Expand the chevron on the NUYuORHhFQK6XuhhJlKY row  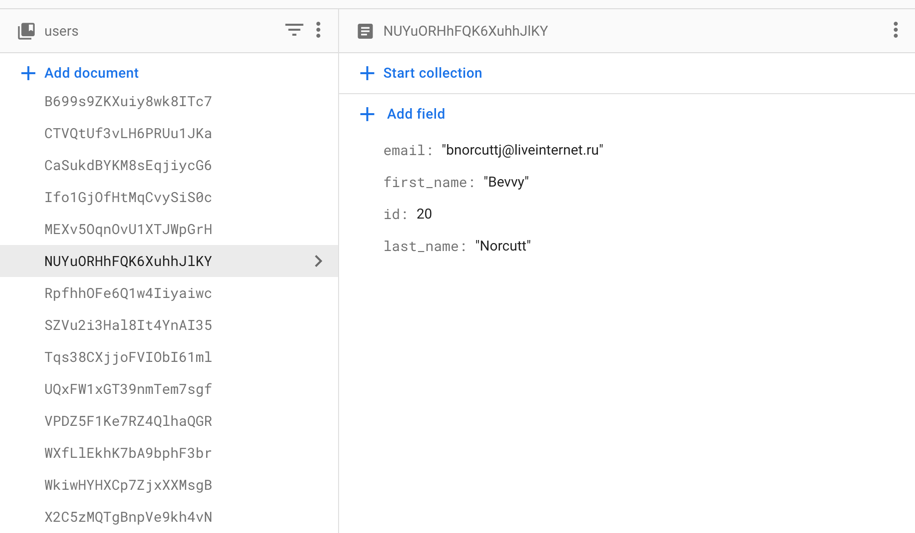[318, 261]
